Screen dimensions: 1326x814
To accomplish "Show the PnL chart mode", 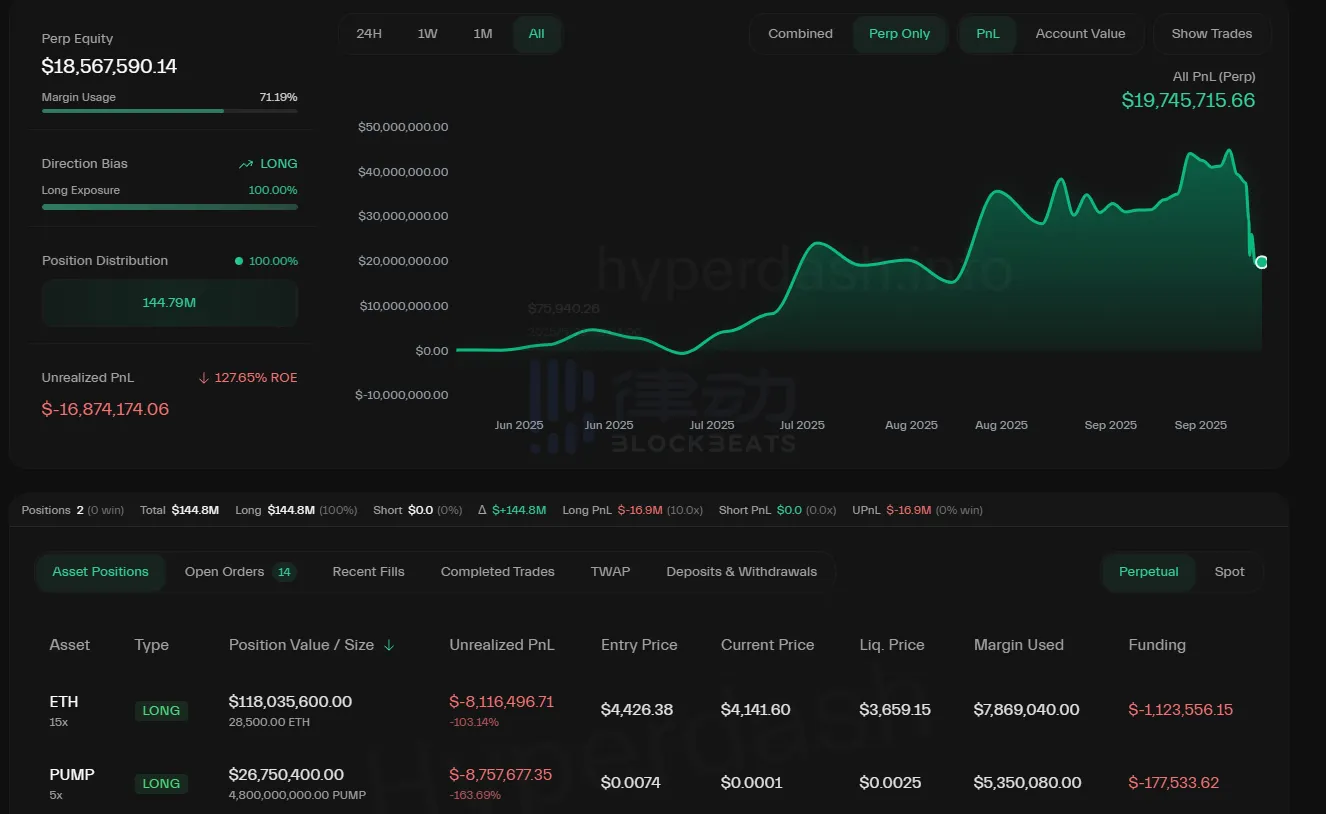I will pos(987,34).
